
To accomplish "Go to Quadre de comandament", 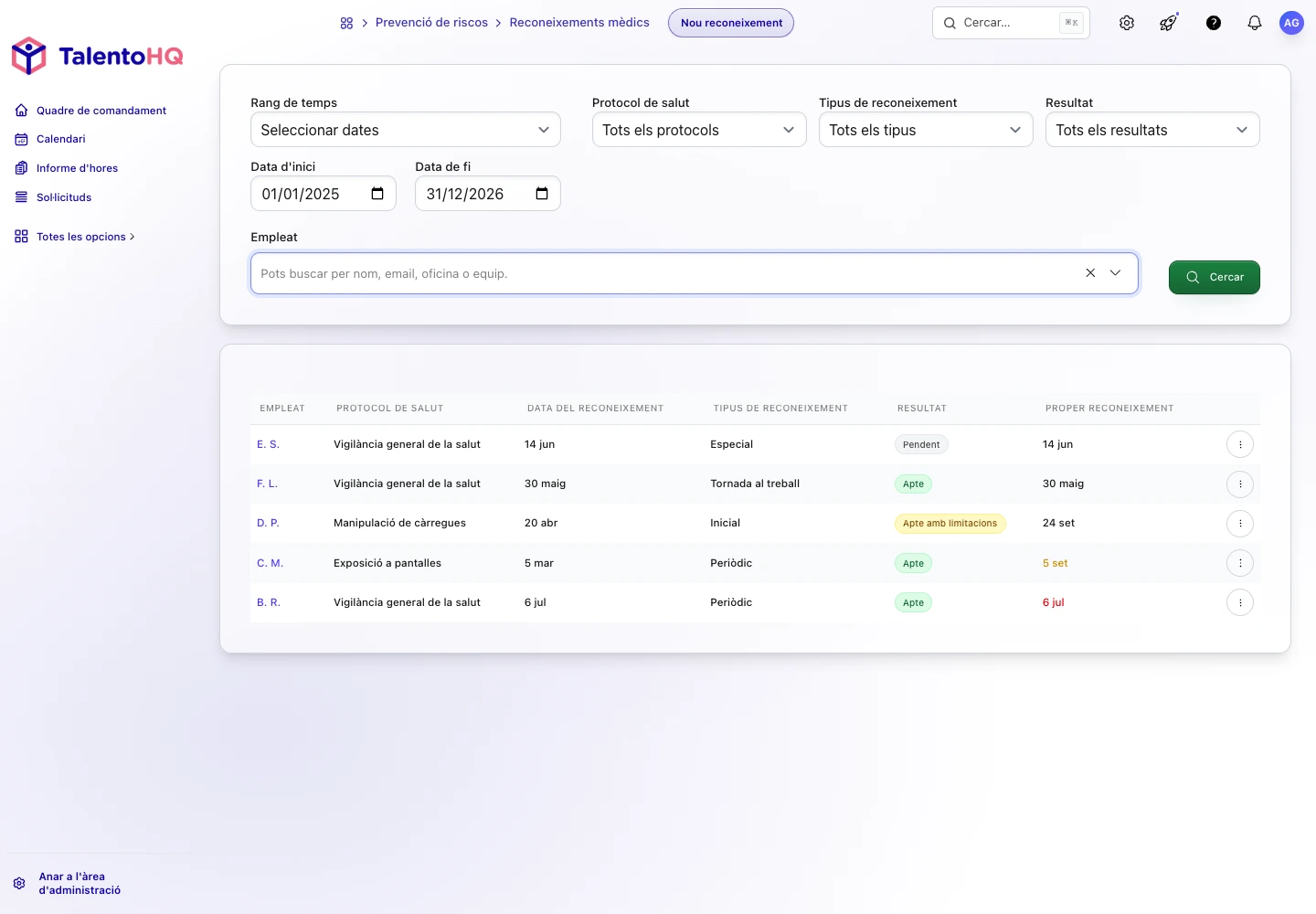I will click(x=90, y=111).
